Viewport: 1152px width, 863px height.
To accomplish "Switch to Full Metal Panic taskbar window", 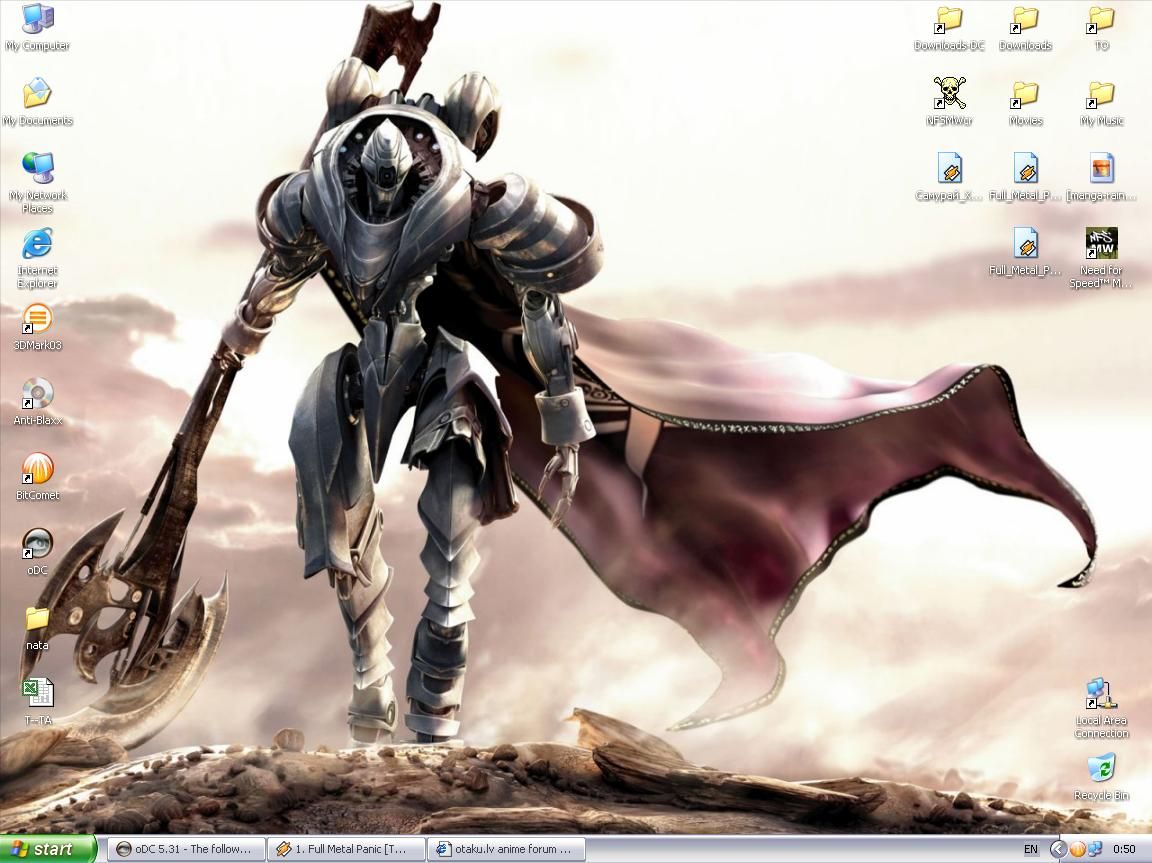I will click(x=346, y=849).
